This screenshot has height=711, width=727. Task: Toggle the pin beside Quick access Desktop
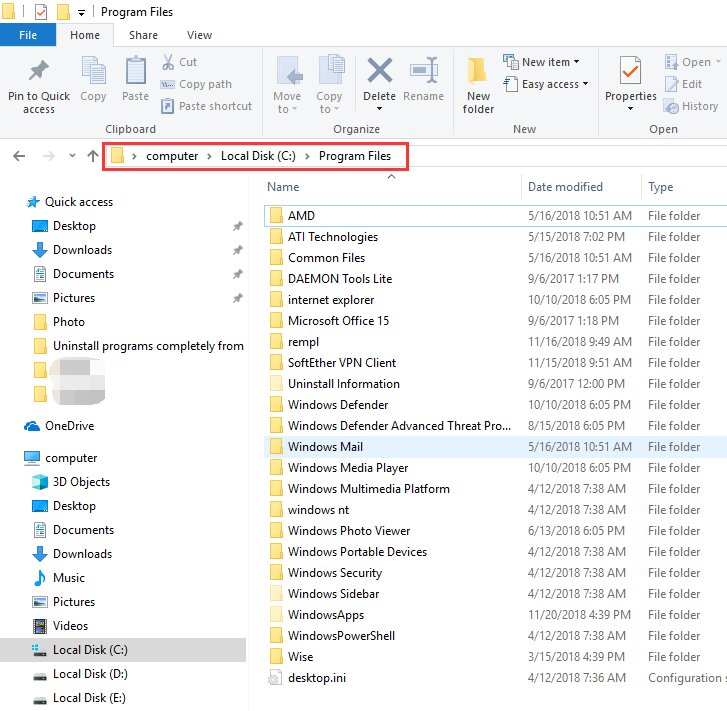[x=237, y=226]
